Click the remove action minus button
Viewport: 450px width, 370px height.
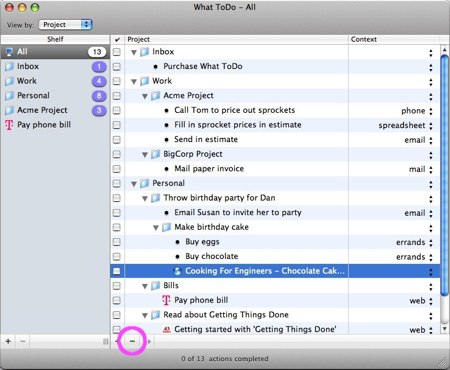[132, 341]
